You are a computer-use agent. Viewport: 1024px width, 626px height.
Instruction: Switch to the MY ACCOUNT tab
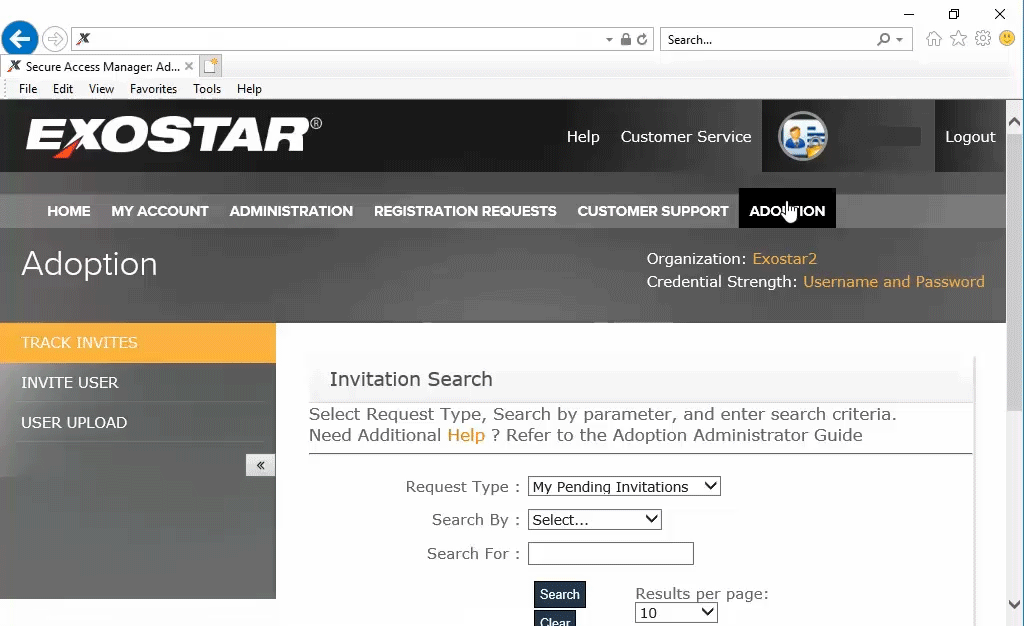coord(160,211)
